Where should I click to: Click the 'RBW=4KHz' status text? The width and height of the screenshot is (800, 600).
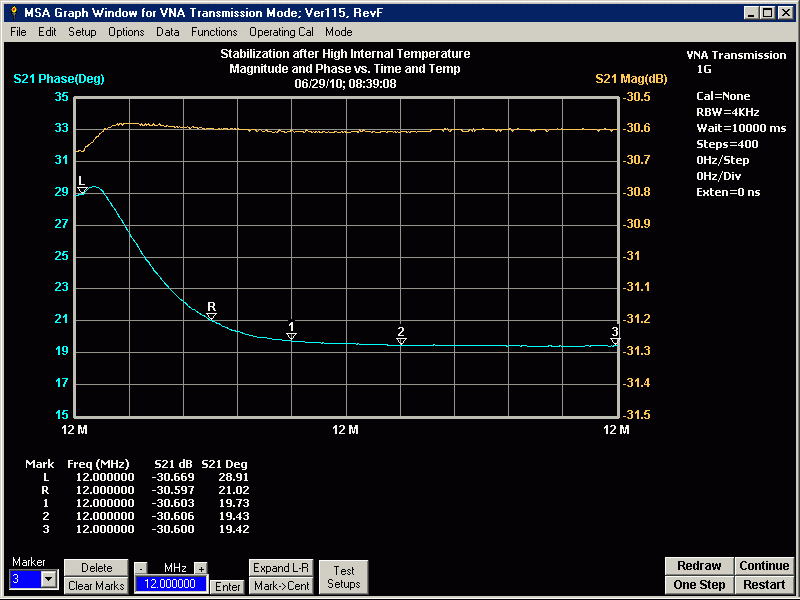728,112
